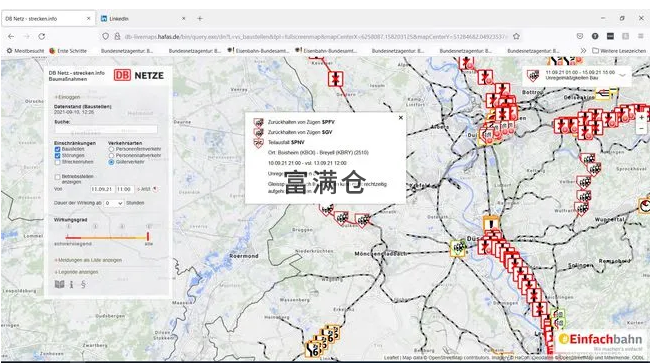Select the Personenfernverkehr radio button

(111, 149)
